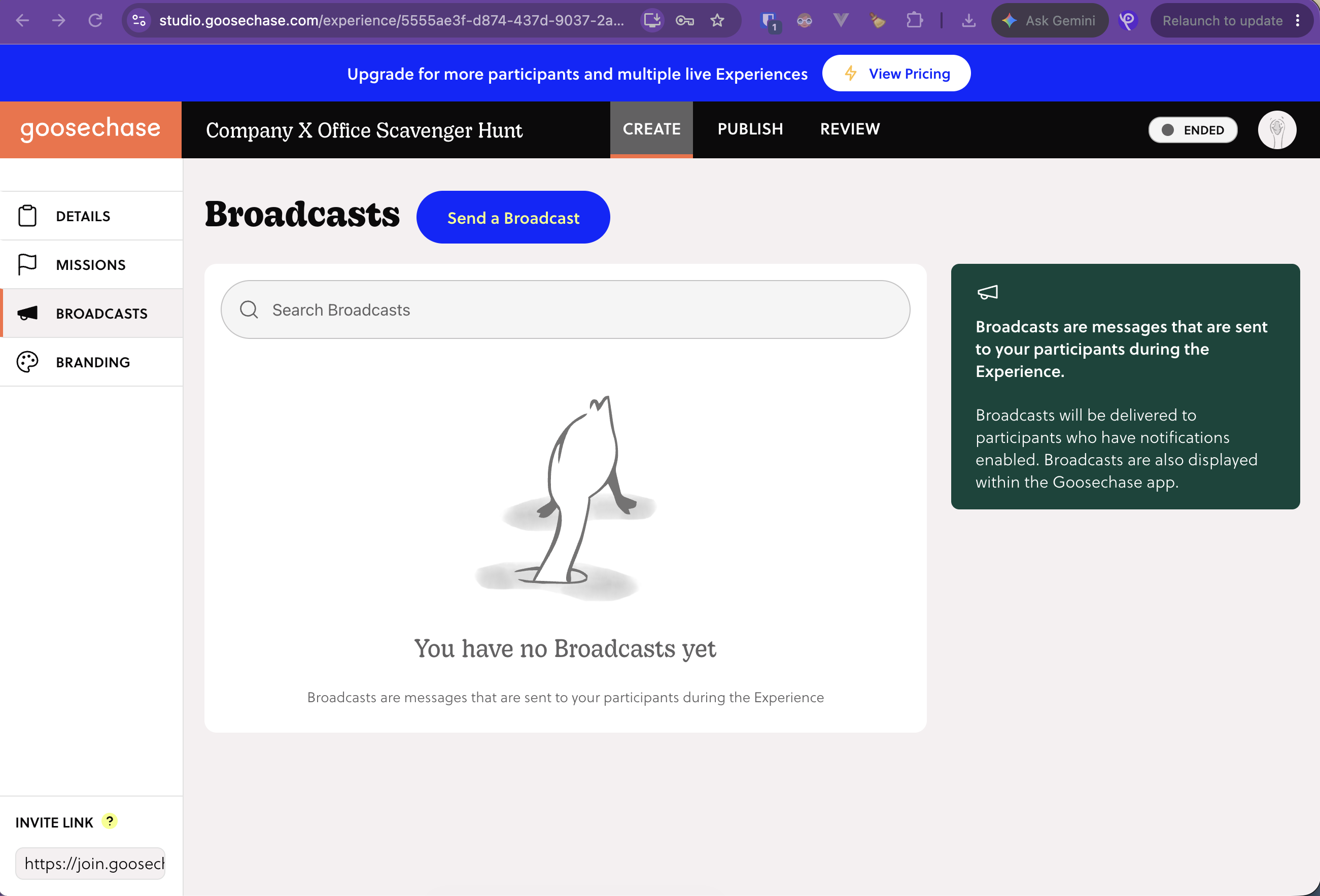Switch to the PUBLISH tab
This screenshot has width=1320, height=896.
[x=750, y=129]
